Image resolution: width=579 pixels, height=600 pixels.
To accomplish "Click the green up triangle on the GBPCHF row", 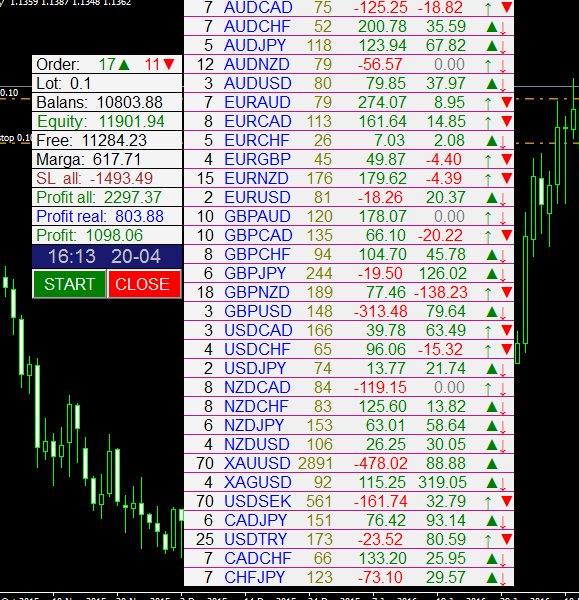I will pyautogui.click(x=492, y=255).
